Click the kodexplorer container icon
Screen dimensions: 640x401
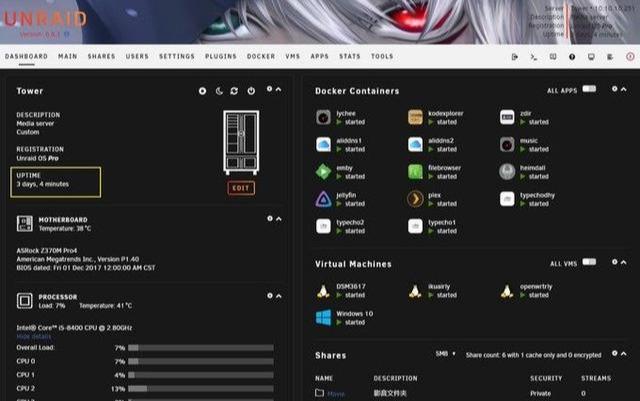(x=415, y=117)
